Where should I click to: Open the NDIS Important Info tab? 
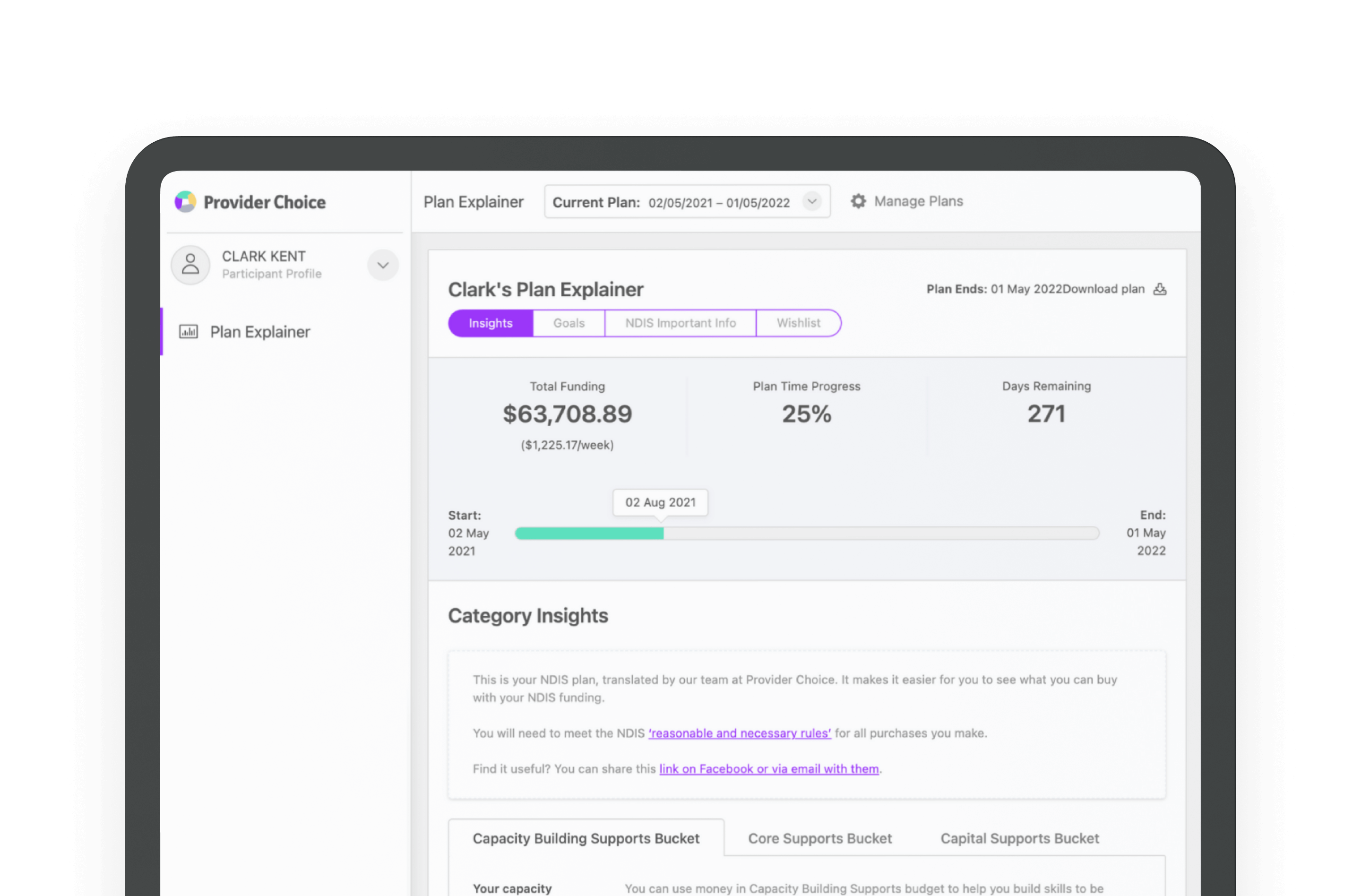click(680, 323)
